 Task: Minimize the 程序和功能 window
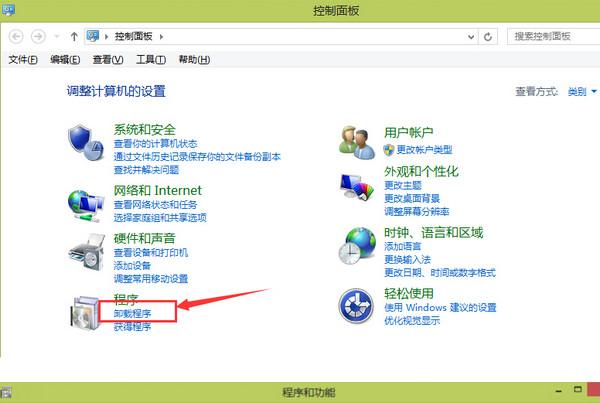(x=559, y=391)
